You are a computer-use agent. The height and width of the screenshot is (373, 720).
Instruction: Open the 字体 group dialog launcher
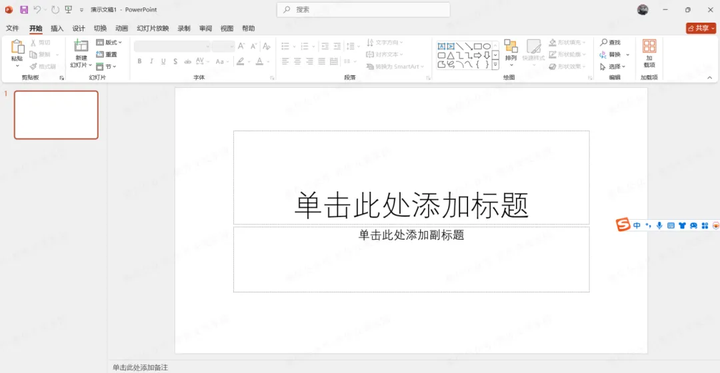point(272,78)
